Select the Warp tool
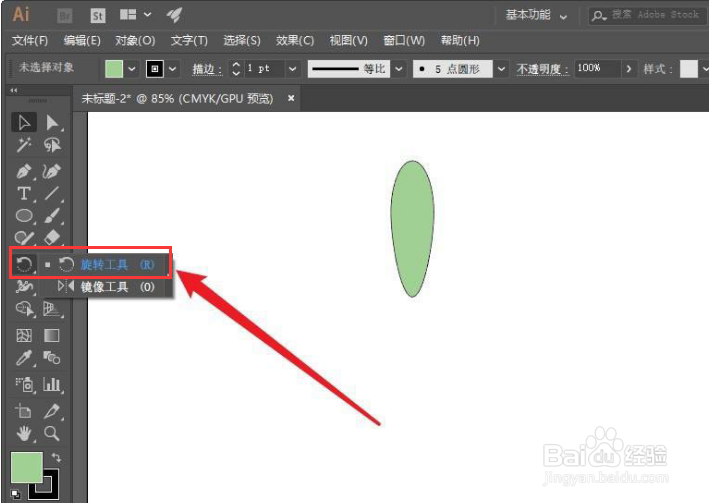 tap(24, 286)
